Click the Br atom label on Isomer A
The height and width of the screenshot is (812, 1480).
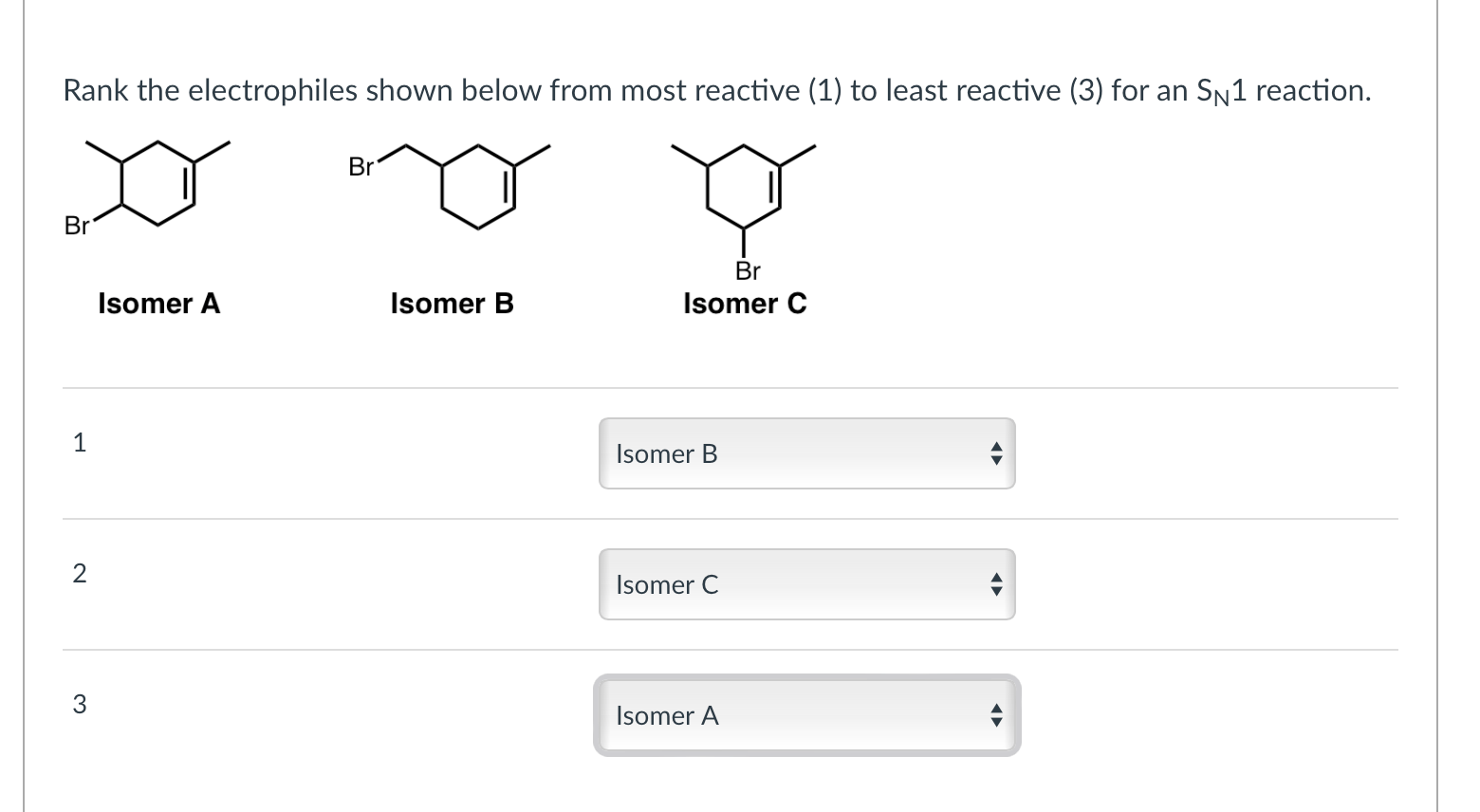pos(76,226)
